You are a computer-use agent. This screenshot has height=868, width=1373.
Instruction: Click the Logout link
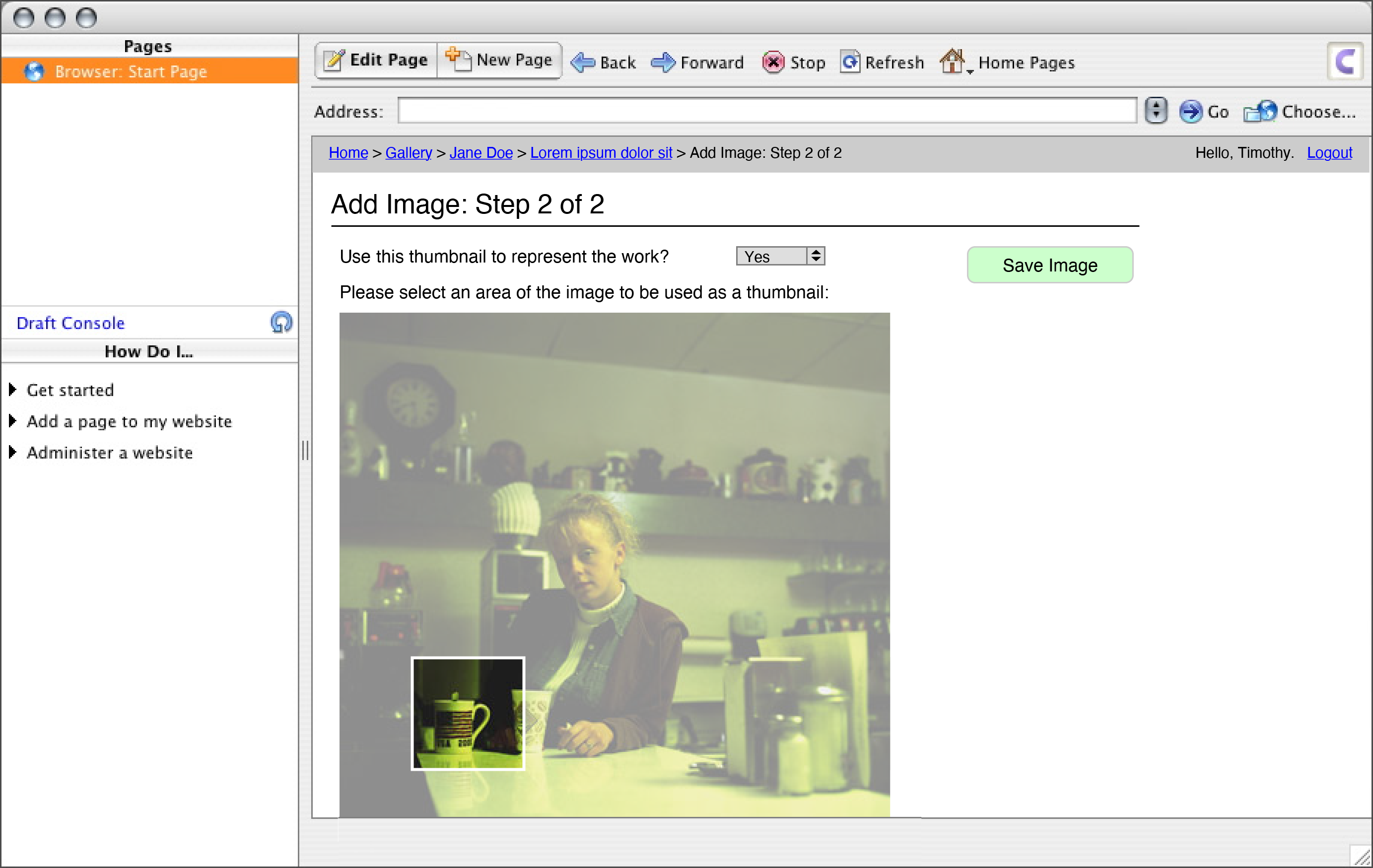click(x=1328, y=153)
